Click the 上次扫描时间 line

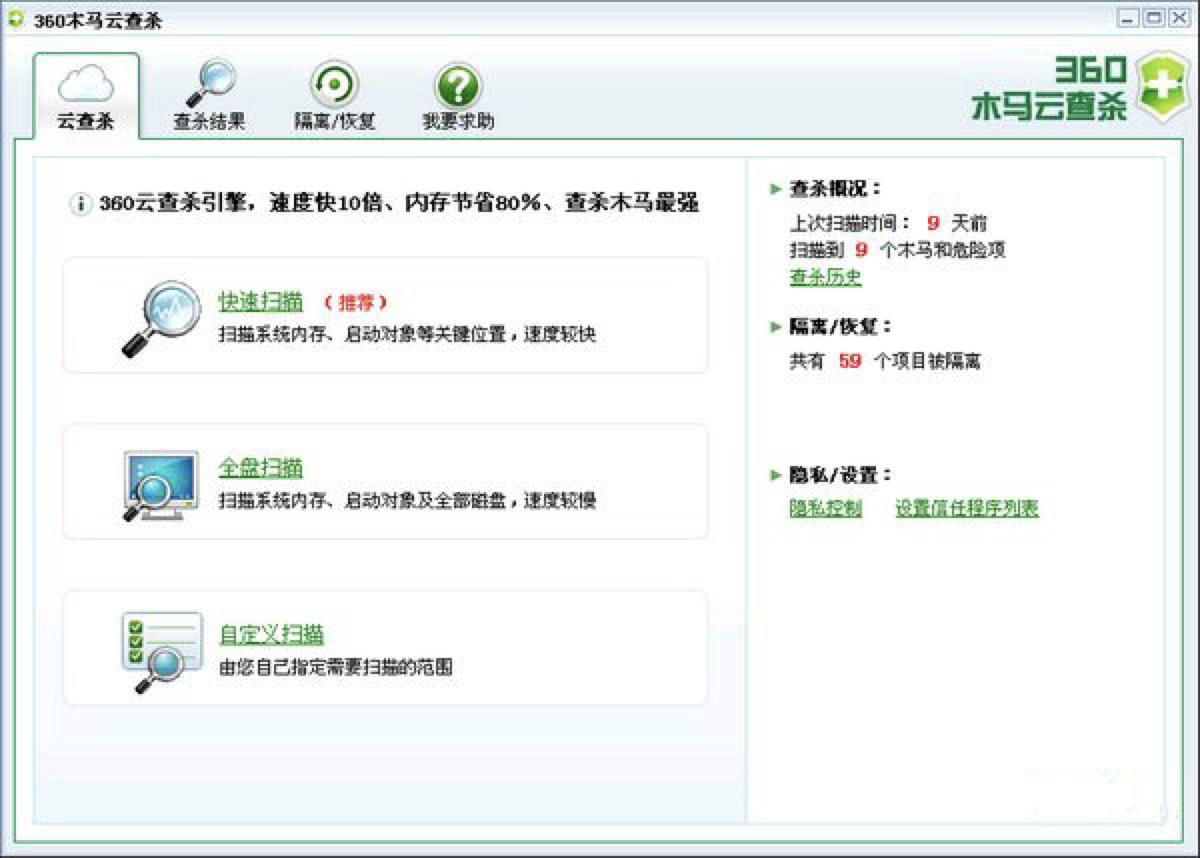(x=889, y=223)
